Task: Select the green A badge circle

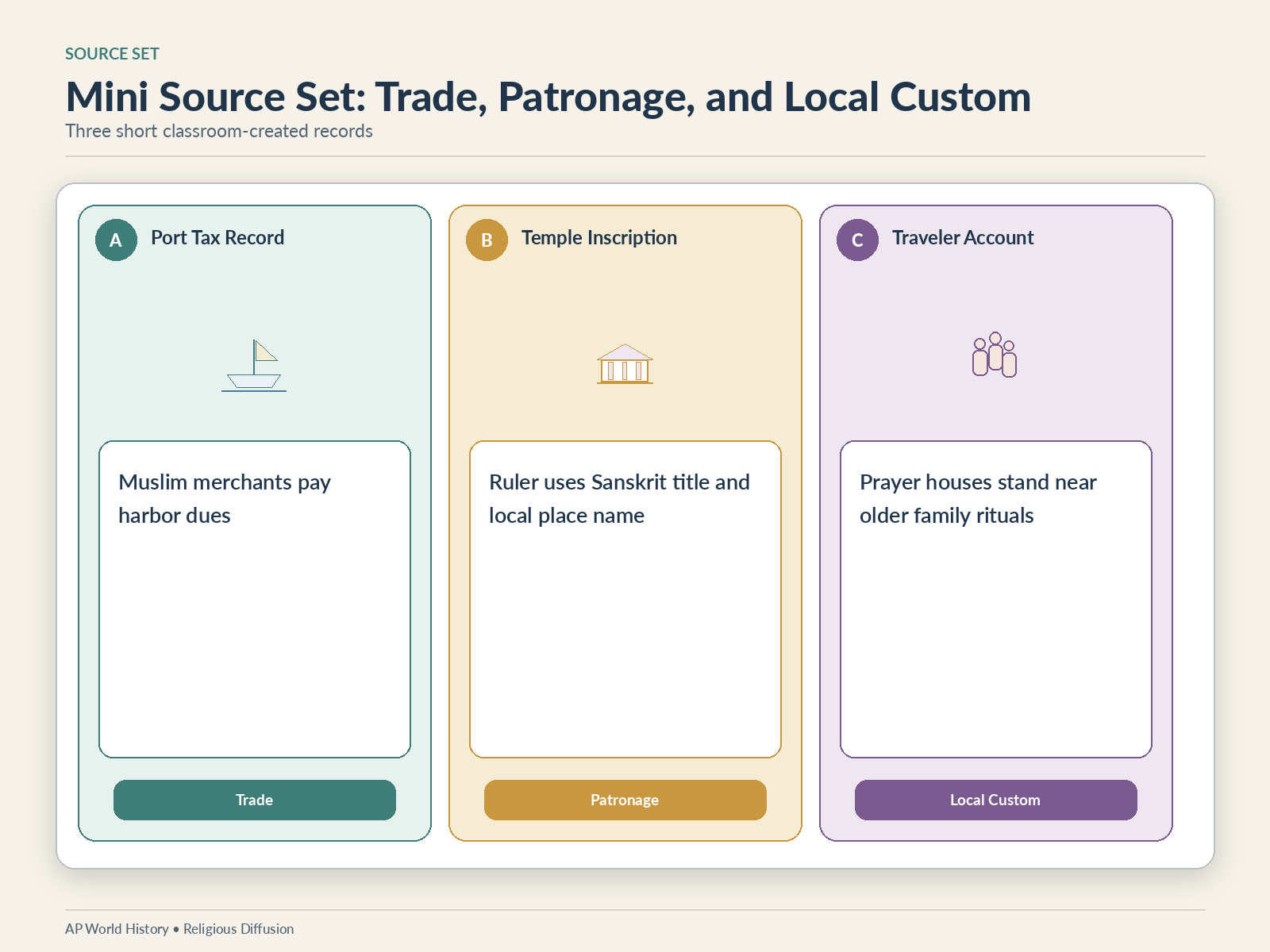Action: 116,240
